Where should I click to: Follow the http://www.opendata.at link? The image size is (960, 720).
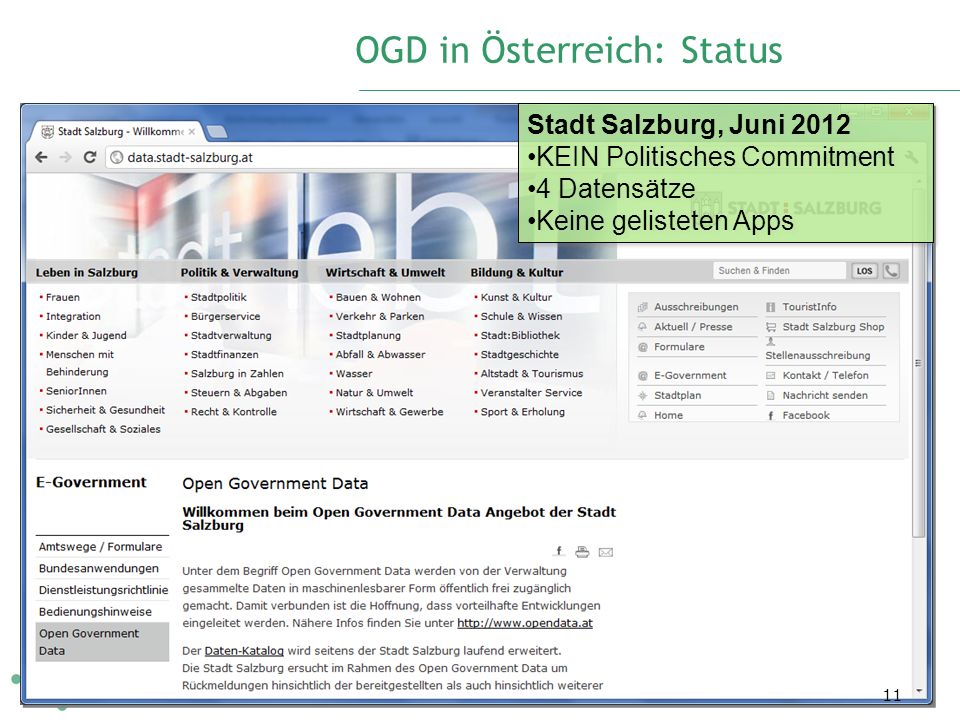tap(525, 623)
